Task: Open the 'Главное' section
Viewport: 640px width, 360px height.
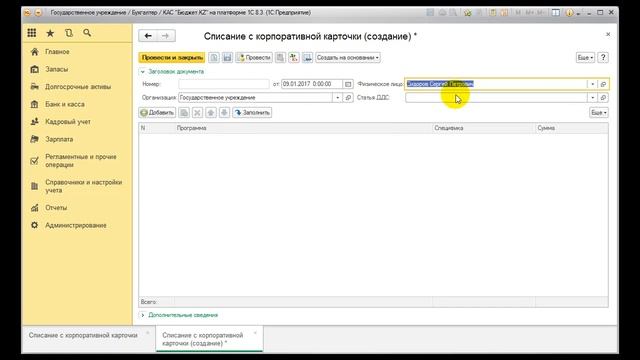Action: tap(57, 52)
